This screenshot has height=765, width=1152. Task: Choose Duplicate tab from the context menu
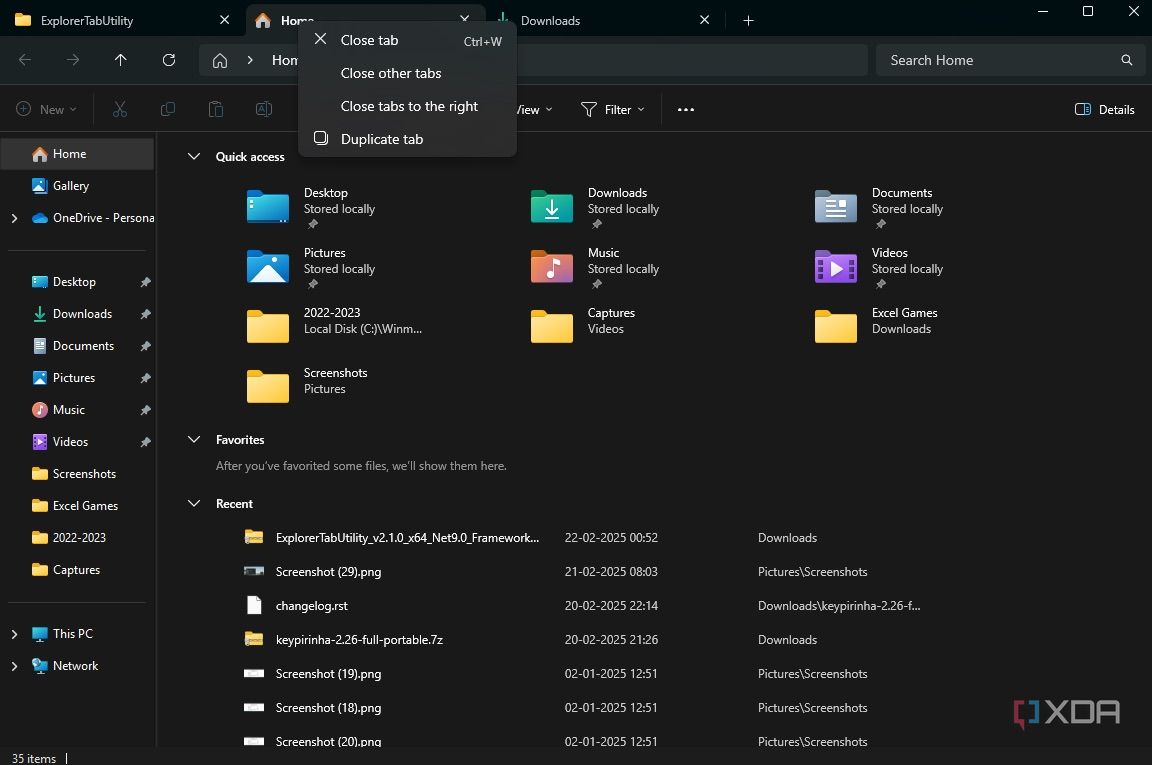point(382,138)
